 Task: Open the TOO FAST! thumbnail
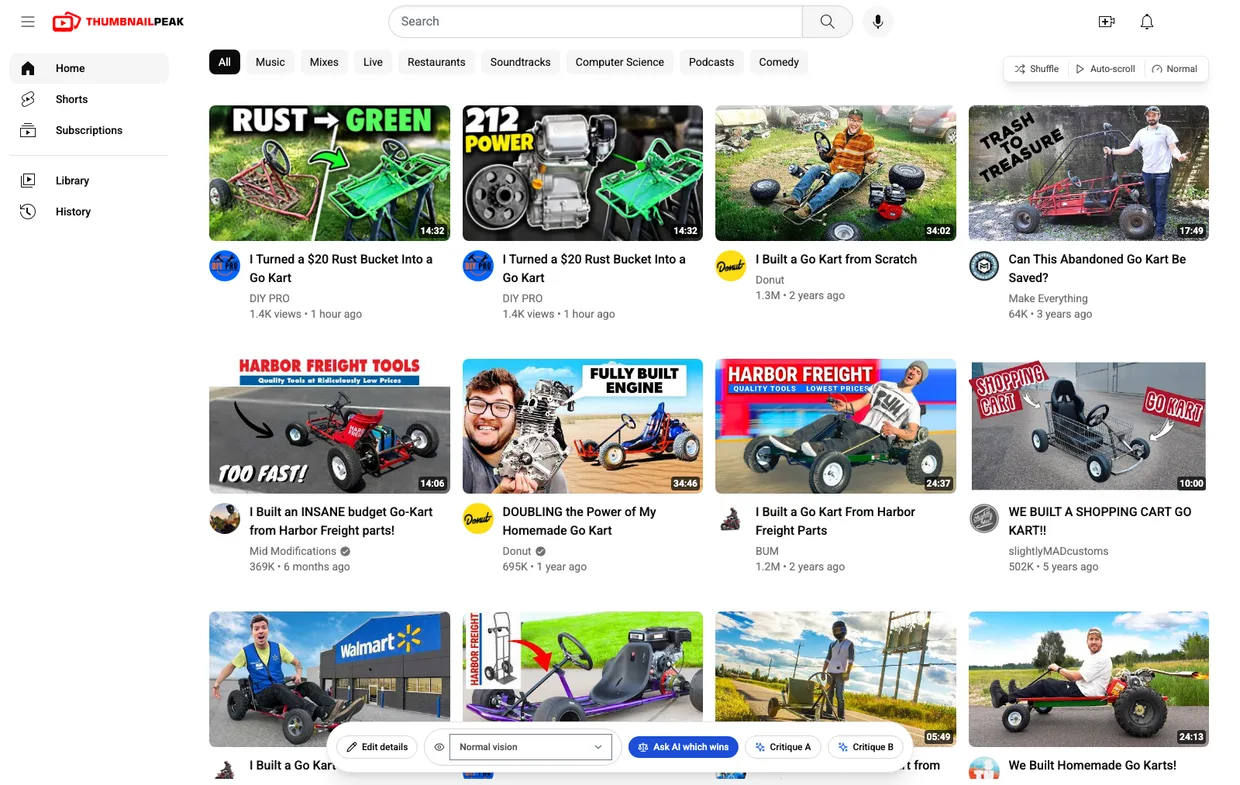329,426
